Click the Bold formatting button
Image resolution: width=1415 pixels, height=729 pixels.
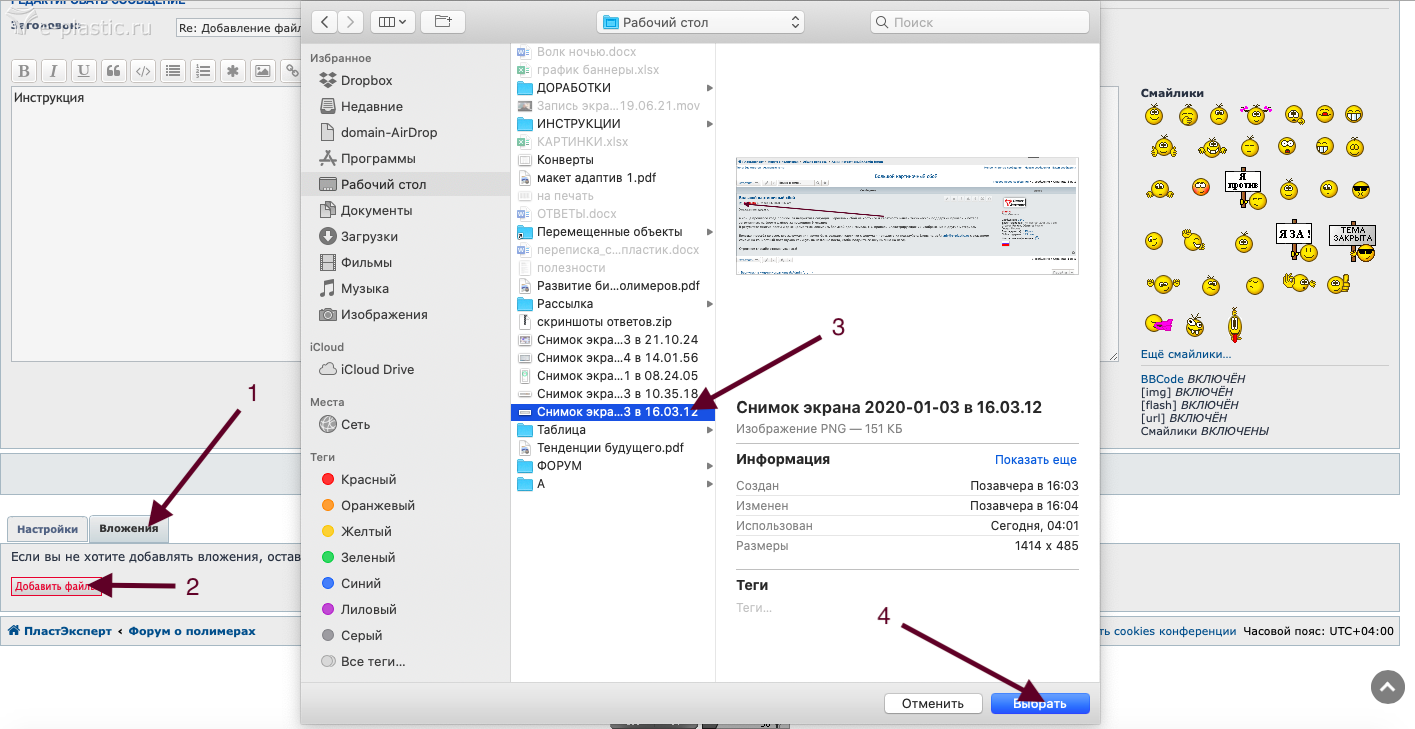(24, 71)
